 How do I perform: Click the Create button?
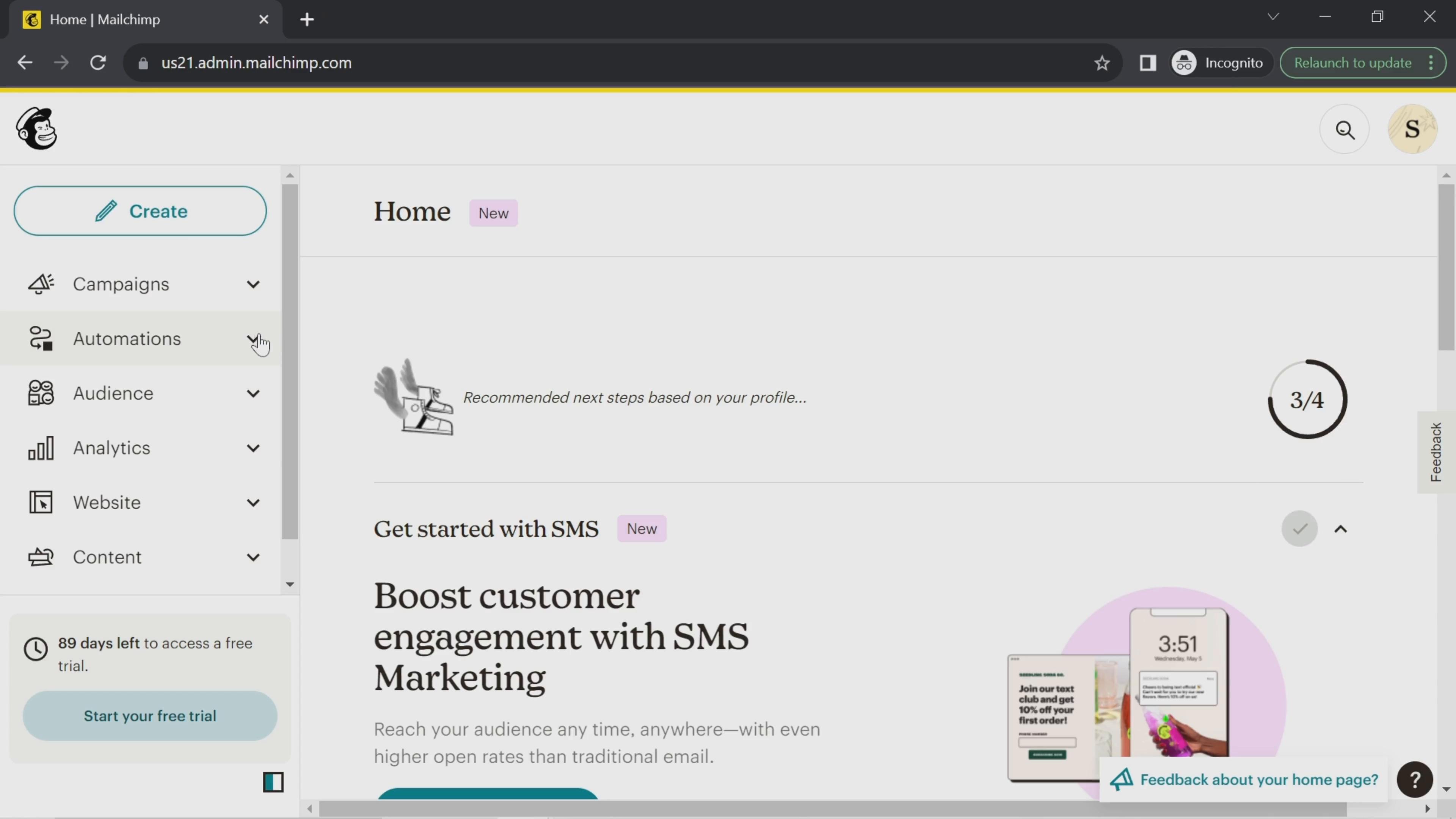pos(141,211)
